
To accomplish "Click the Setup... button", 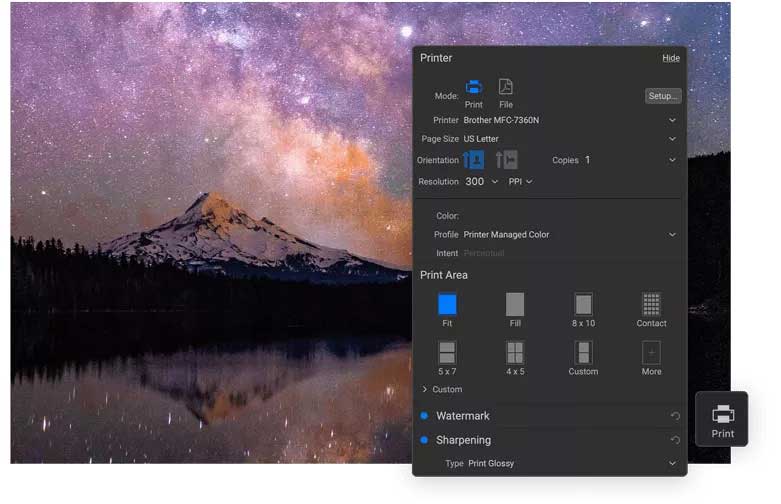I will pos(663,96).
